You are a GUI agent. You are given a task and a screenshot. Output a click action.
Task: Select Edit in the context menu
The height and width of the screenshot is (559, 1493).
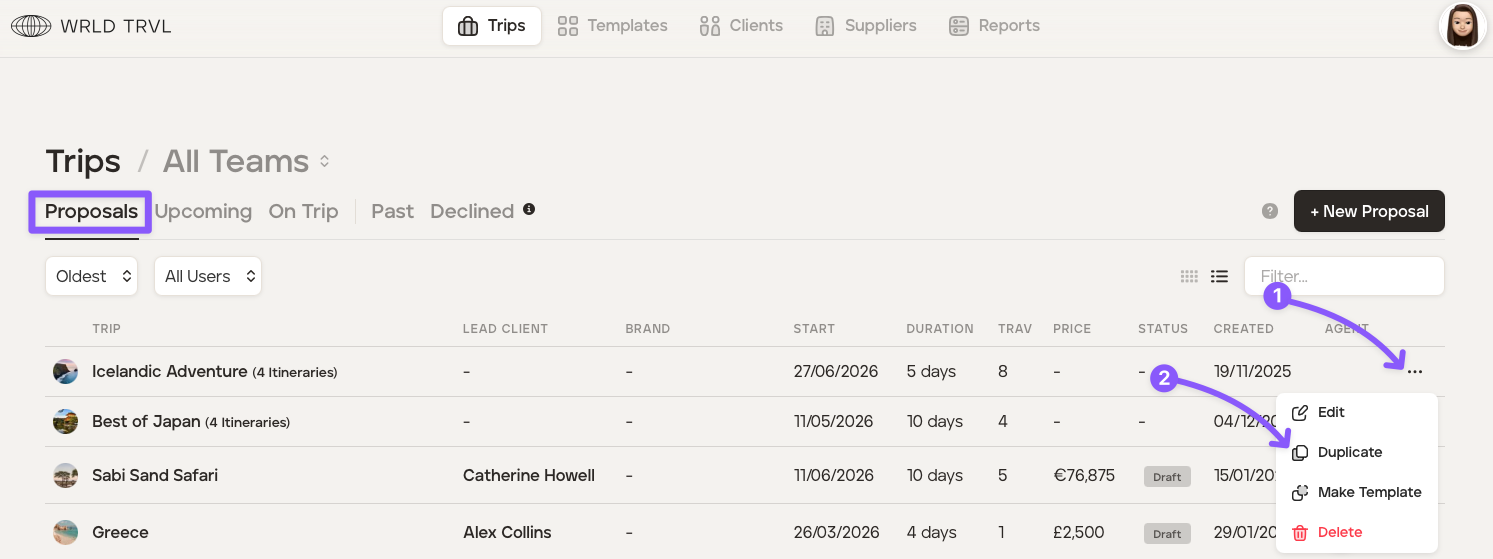pyautogui.click(x=1330, y=412)
